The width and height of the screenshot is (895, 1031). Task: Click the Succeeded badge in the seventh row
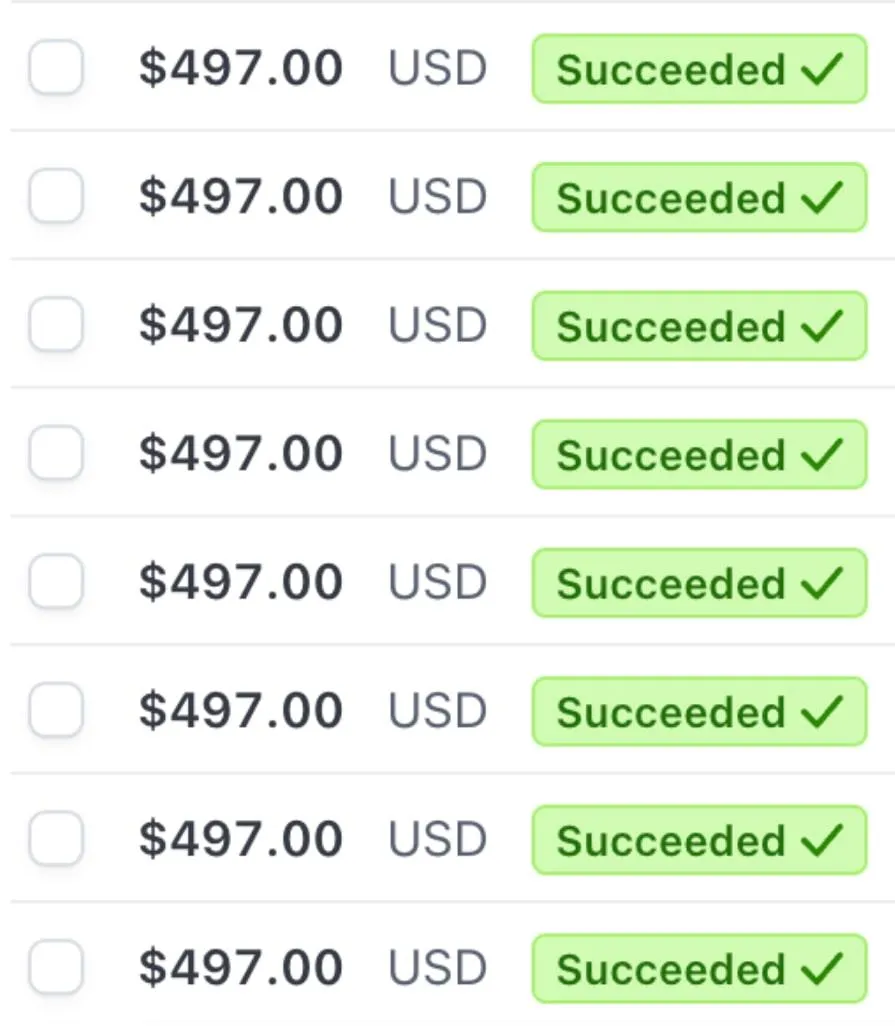(699, 840)
